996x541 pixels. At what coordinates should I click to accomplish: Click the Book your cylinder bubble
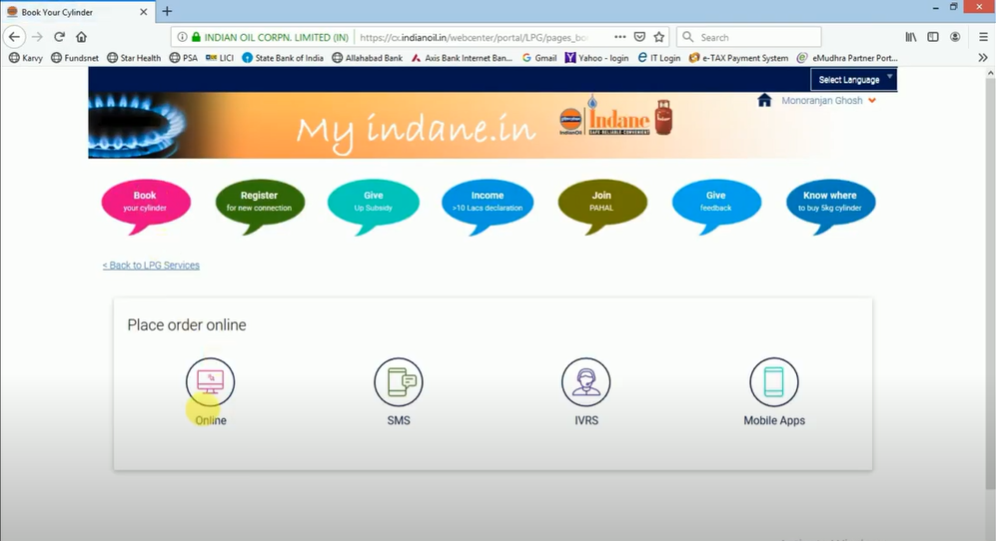pos(146,201)
